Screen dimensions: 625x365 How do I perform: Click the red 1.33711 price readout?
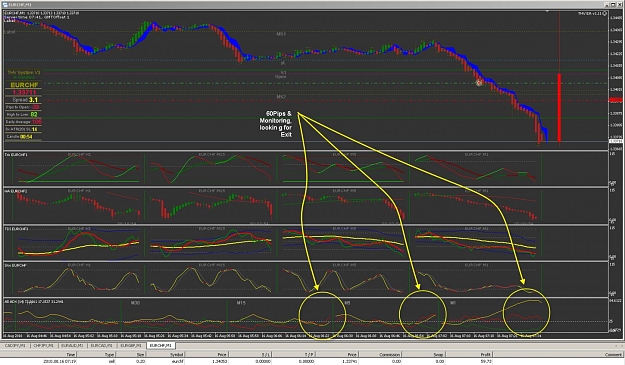[x=24, y=92]
